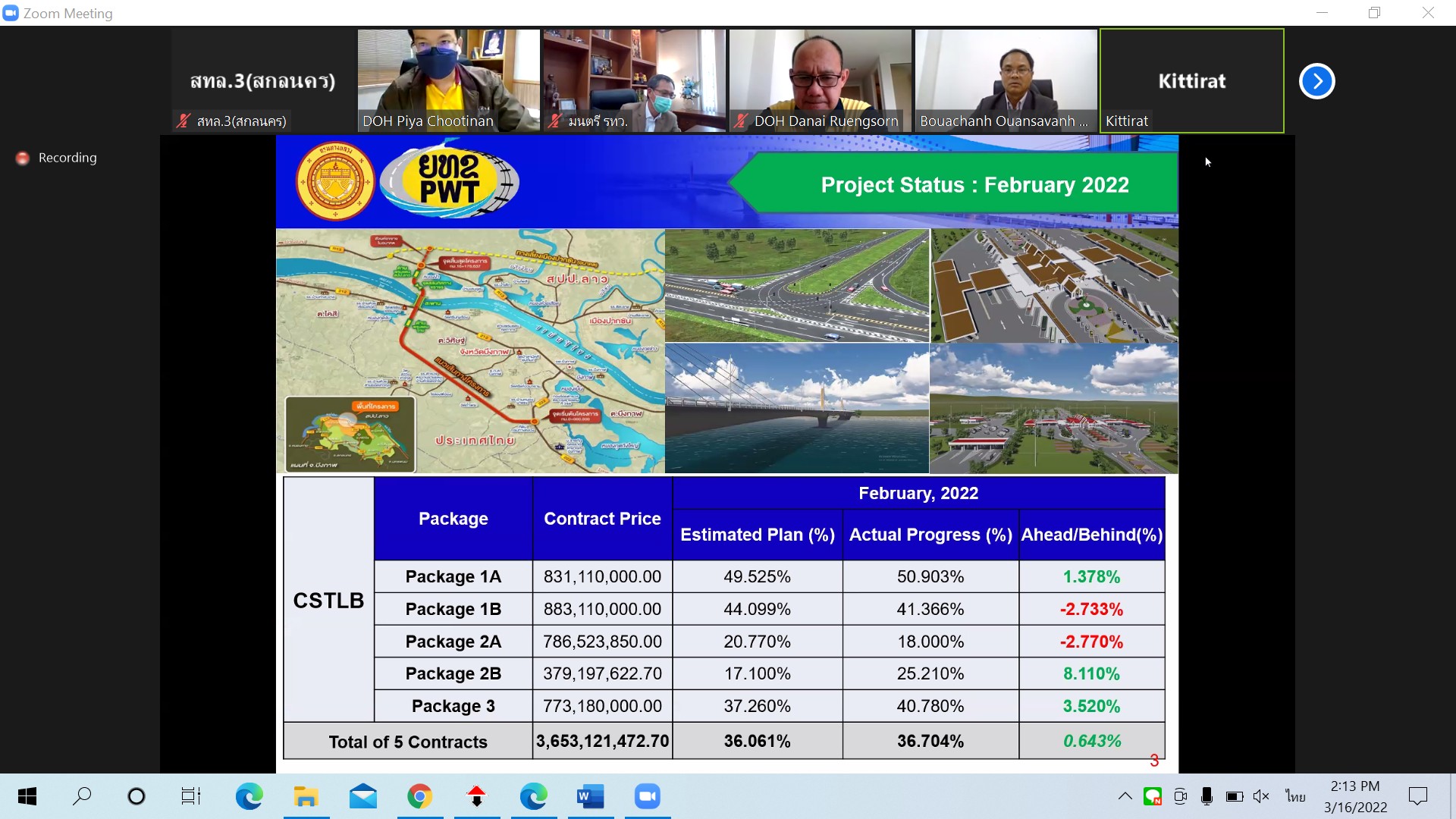Open the Mail app in the taskbar
The image size is (1456, 819).
pos(362,796)
